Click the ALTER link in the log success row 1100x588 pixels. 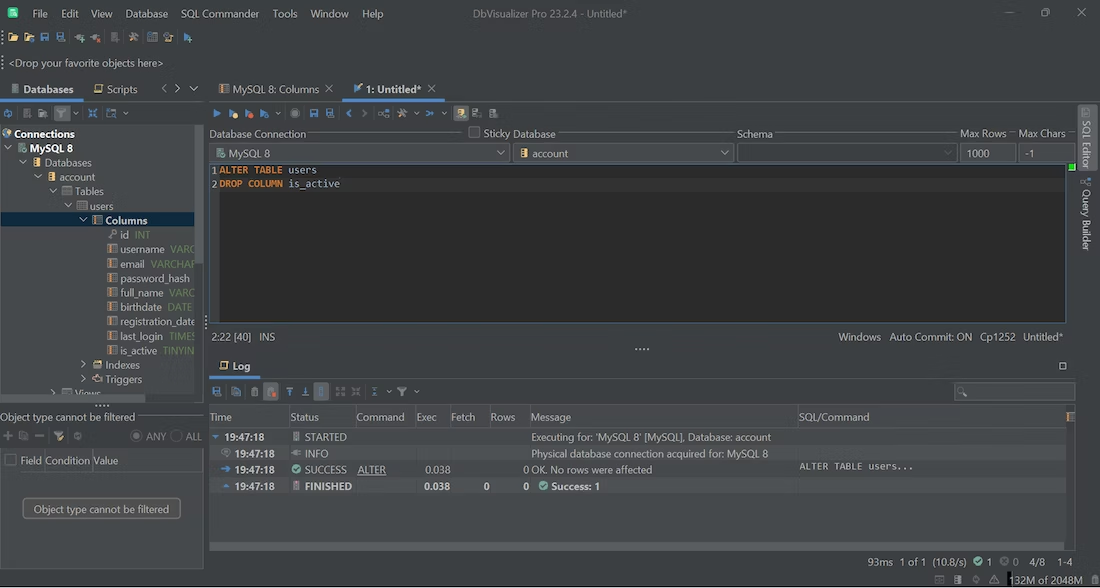click(370, 469)
